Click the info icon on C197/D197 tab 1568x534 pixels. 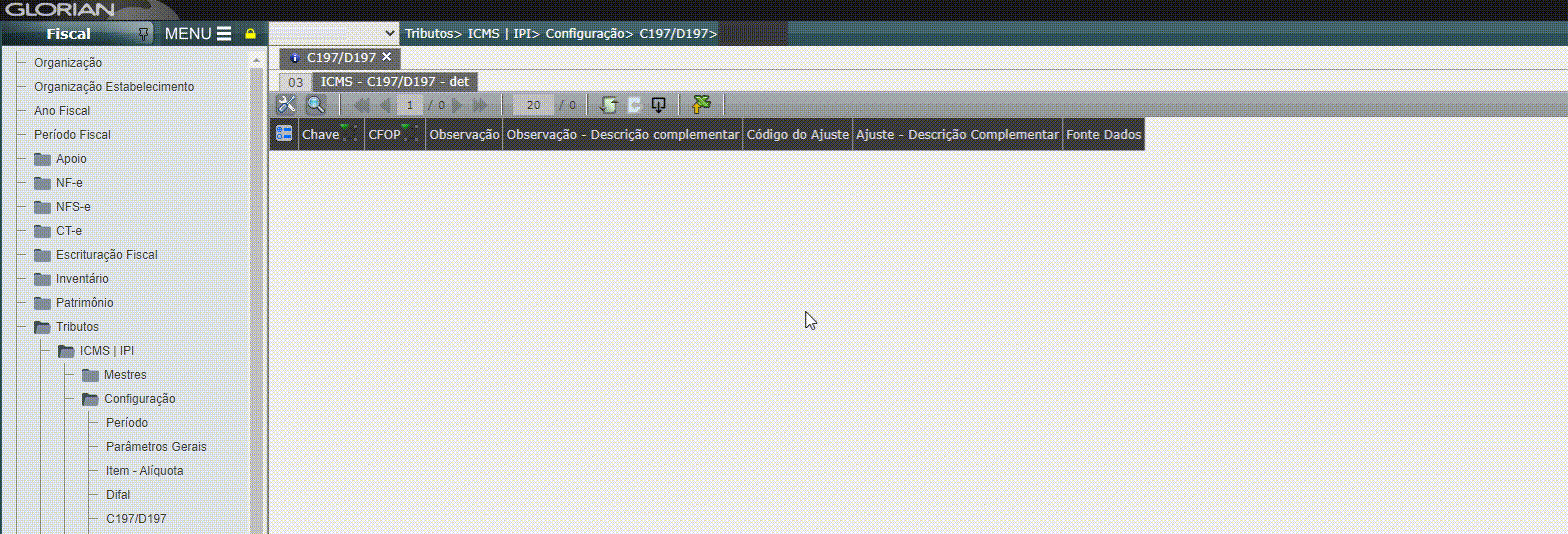[294, 58]
